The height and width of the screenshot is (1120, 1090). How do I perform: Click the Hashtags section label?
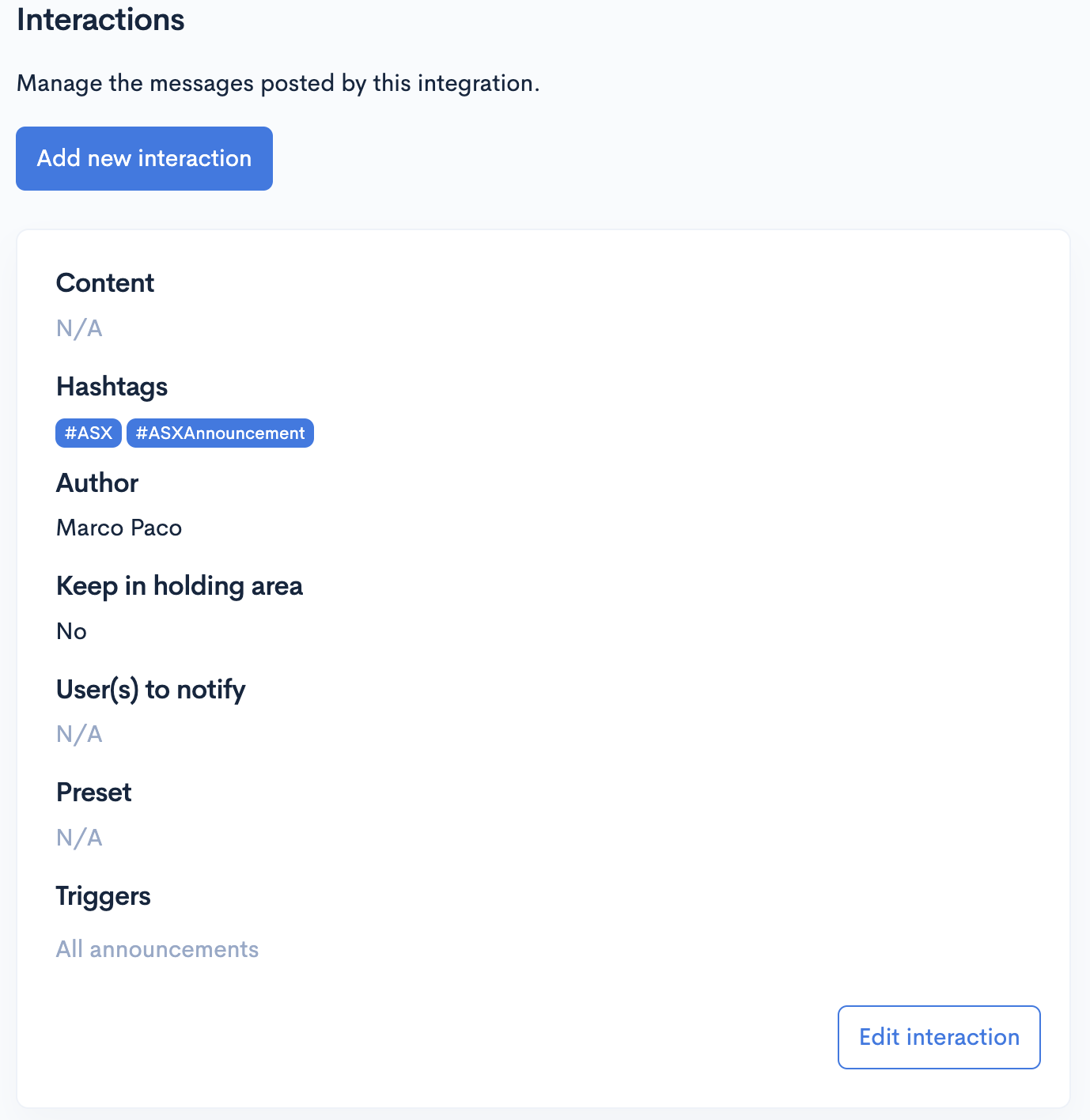(x=112, y=387)
